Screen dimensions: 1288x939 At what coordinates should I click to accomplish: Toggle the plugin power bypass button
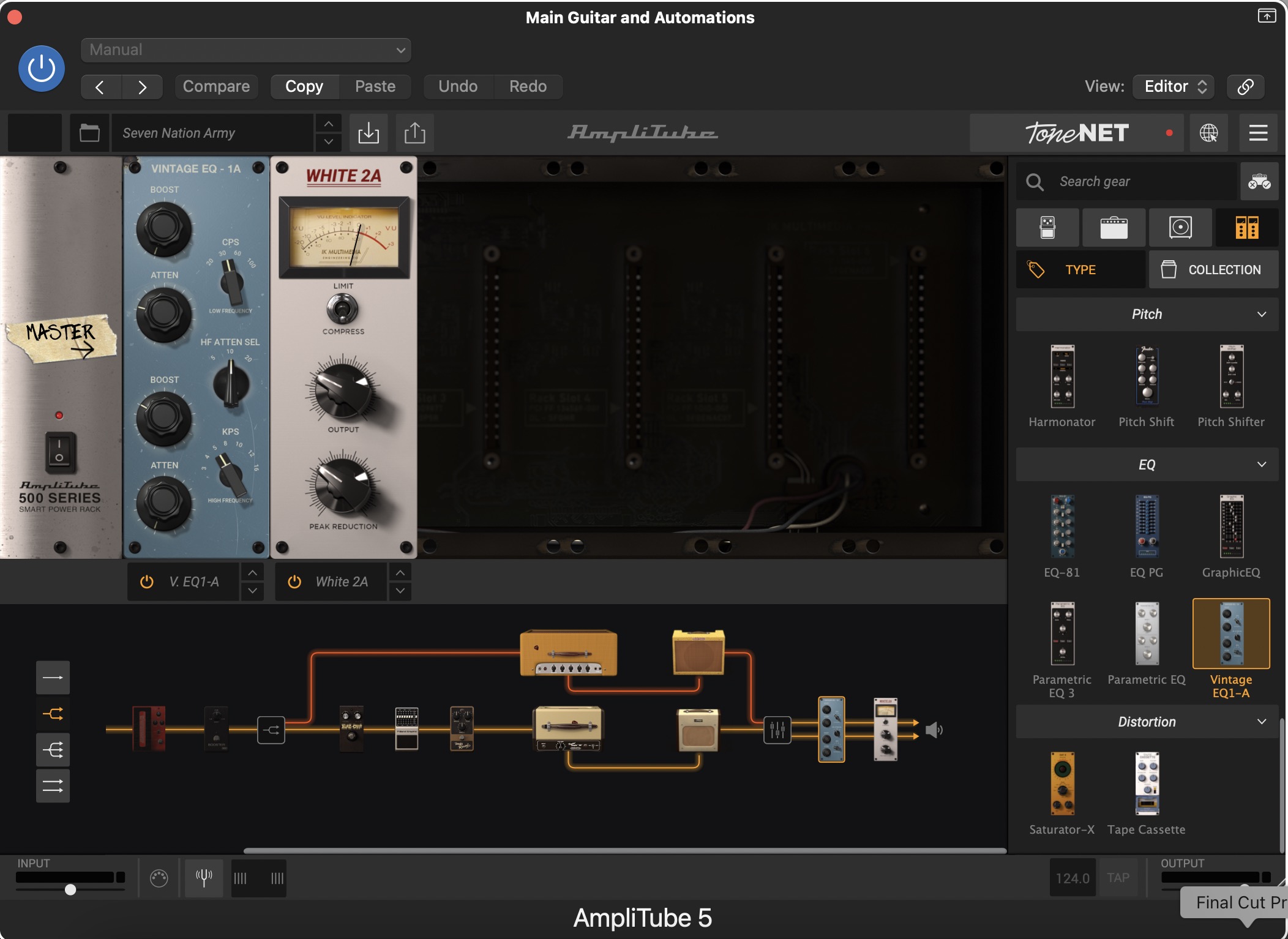[42, 69]
